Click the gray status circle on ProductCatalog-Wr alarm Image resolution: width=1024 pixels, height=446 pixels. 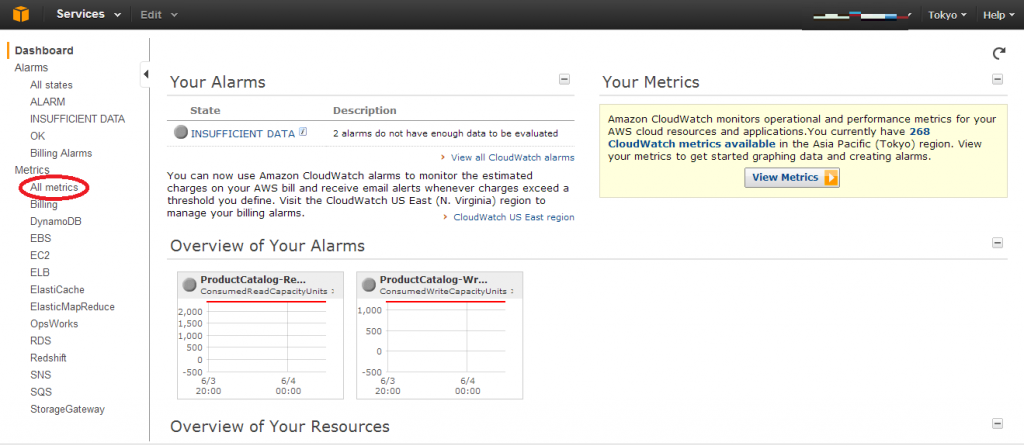click(368, 285)
